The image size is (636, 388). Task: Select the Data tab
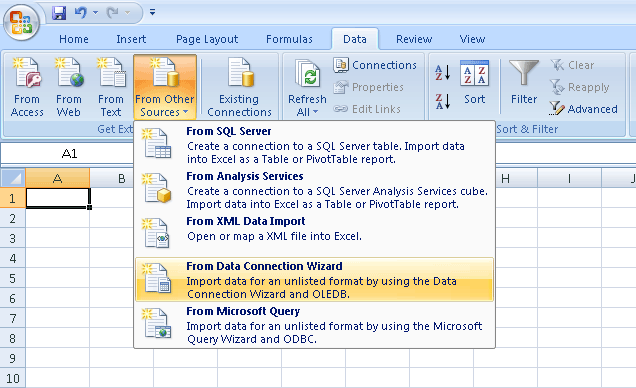tap(355, 39)
